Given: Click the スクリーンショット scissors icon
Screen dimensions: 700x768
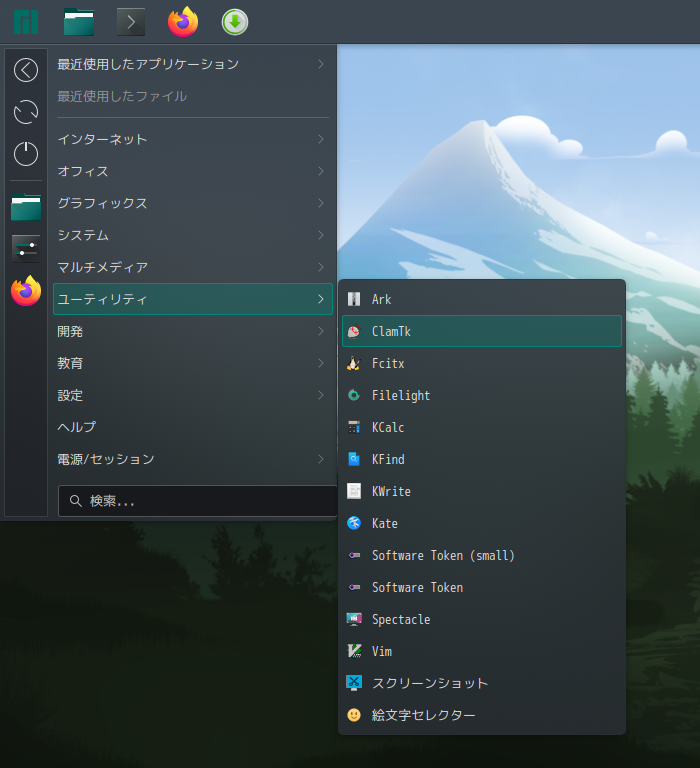Looking at the screenshot, I should [x=354, y=683].
